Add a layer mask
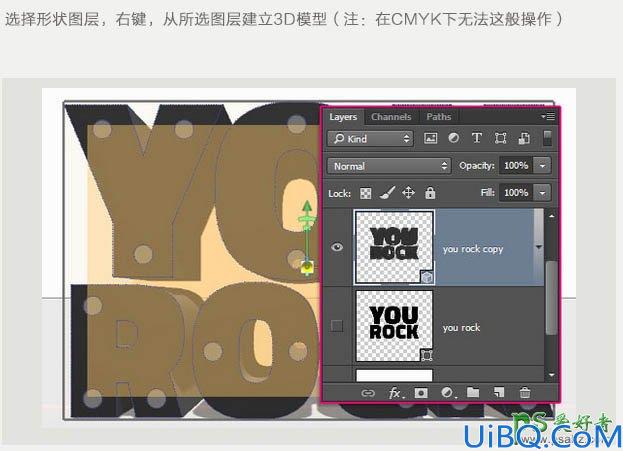 click(x=421, y=393)
